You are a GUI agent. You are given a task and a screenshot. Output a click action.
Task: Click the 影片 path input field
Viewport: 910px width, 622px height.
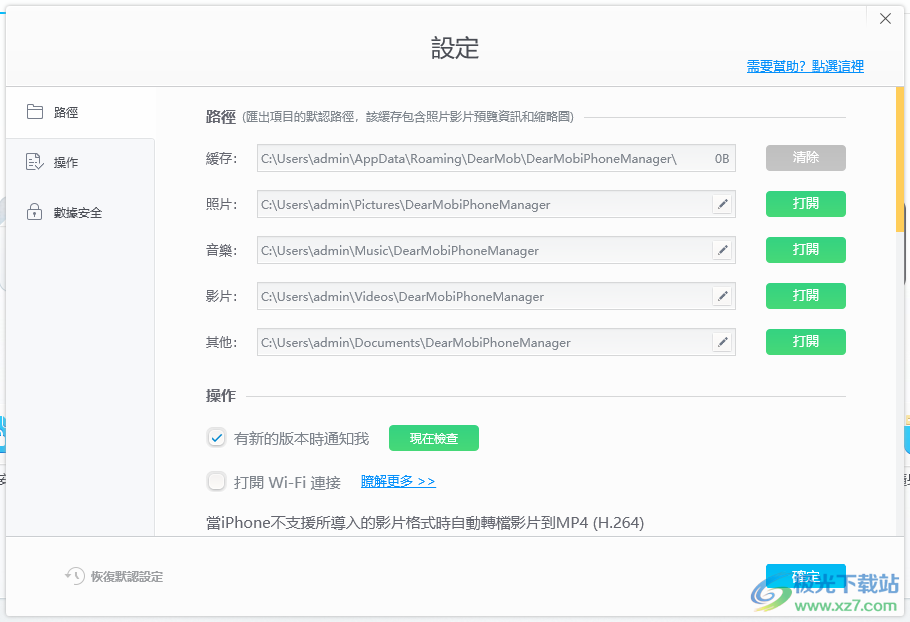(x=496, y=296)
